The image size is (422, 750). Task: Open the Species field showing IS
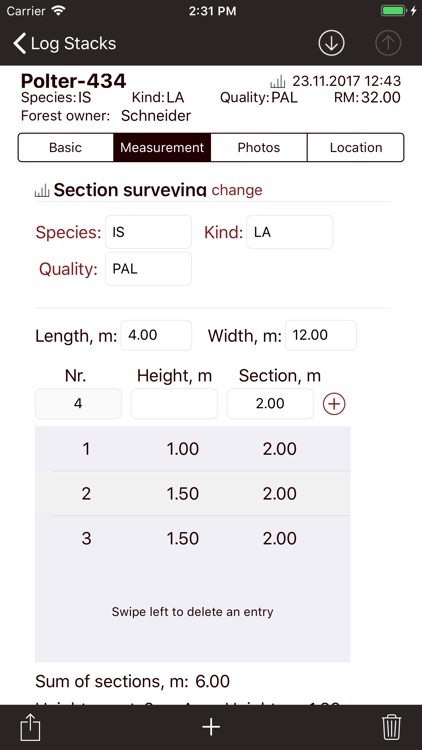coord(148,232)
